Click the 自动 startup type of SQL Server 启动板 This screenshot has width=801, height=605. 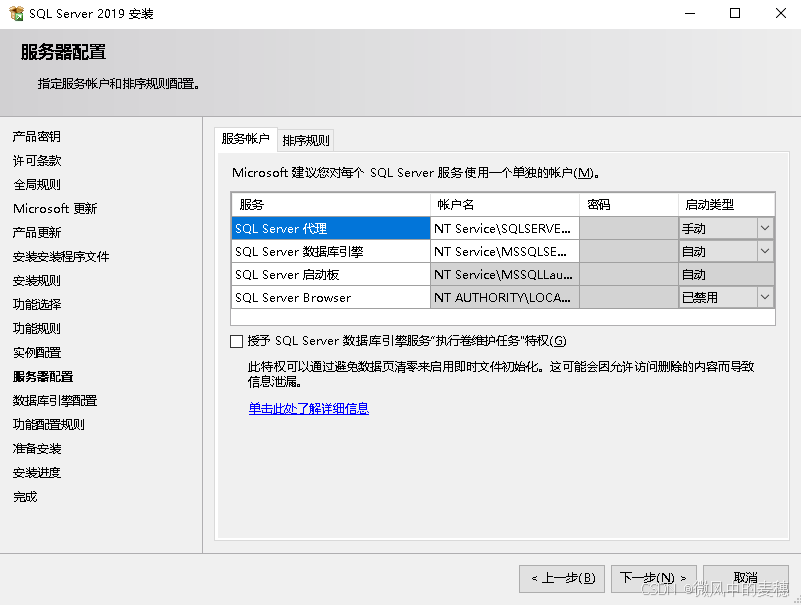click(x=726, y=274)
